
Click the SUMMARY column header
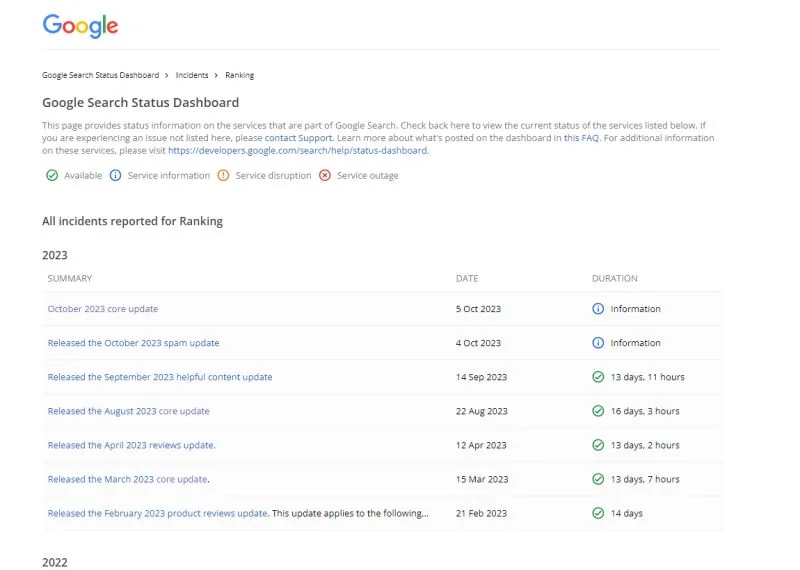coord(70,279)
